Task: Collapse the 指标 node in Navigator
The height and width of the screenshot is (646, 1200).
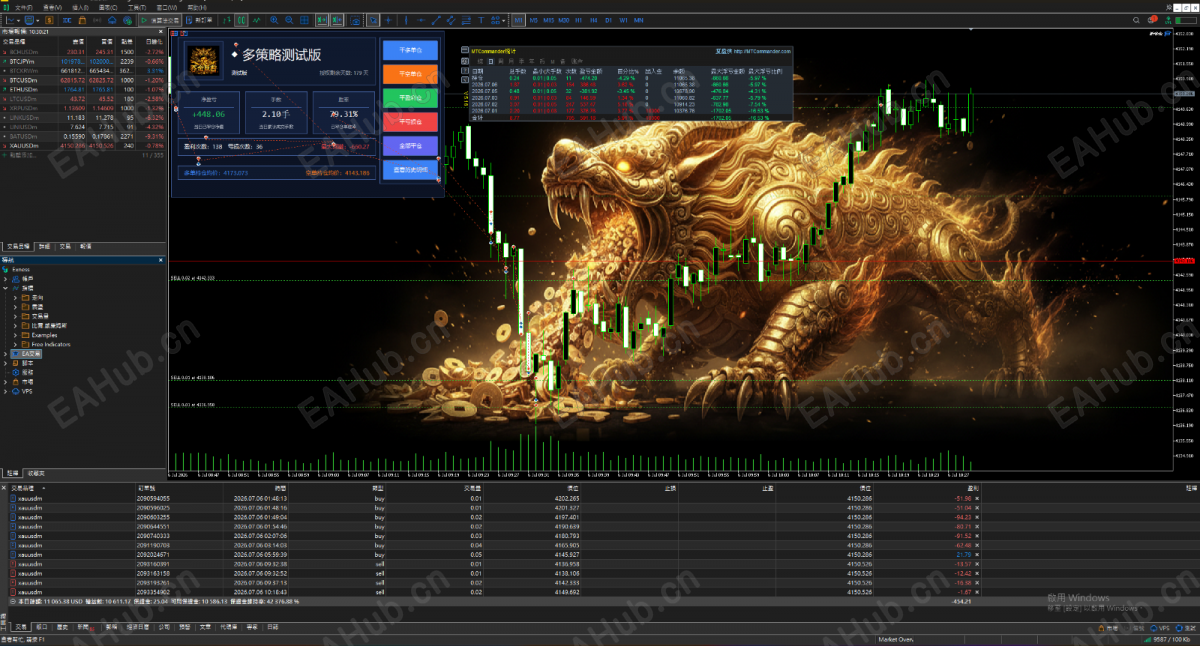Action: coord(6,287)
